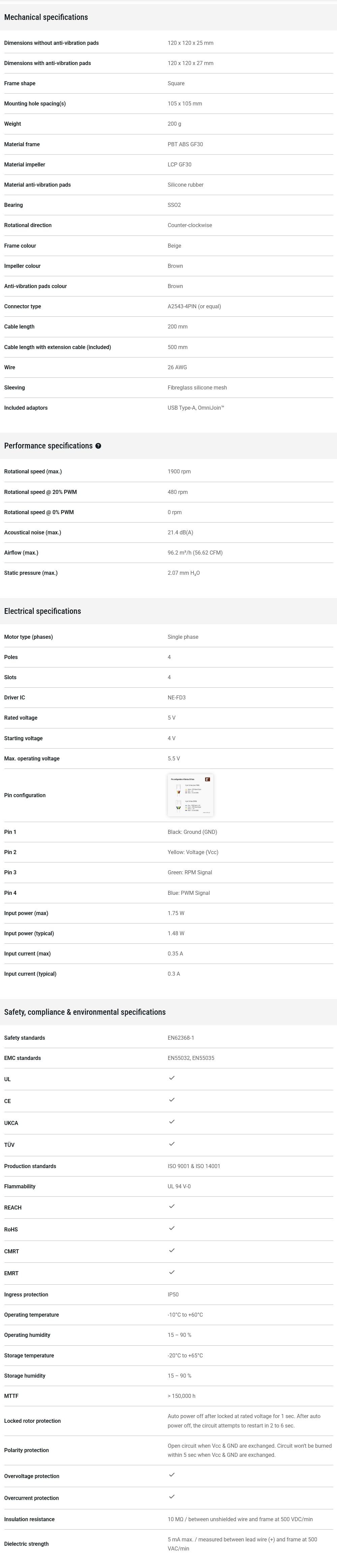Click the TÜV checkmark icon
The height and width of the screenshot is (1568, 337).
(172, 1144)
